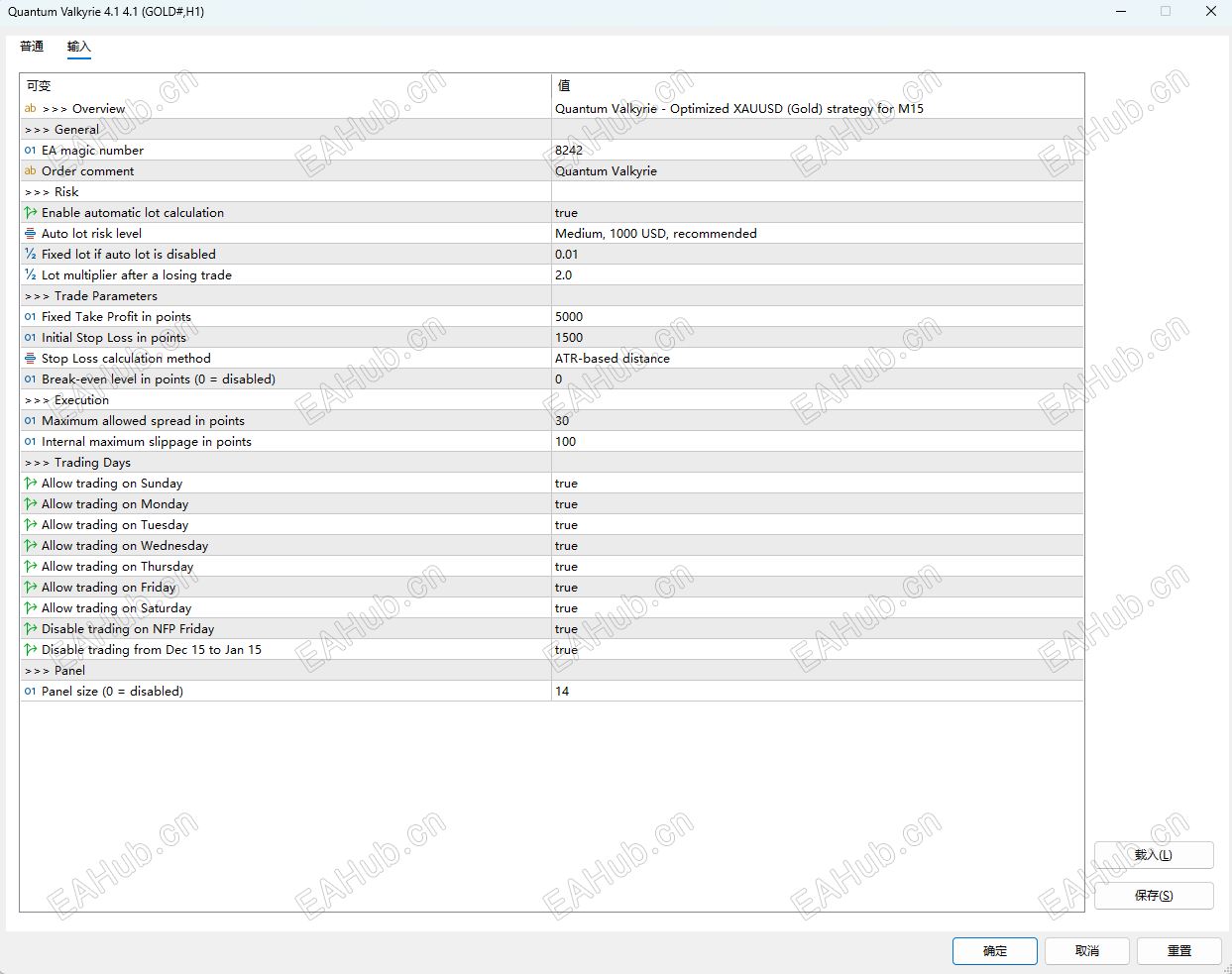Select the >>> Panel section row
The height and width of the screenshot is (974, 1232).
point(552,671)
